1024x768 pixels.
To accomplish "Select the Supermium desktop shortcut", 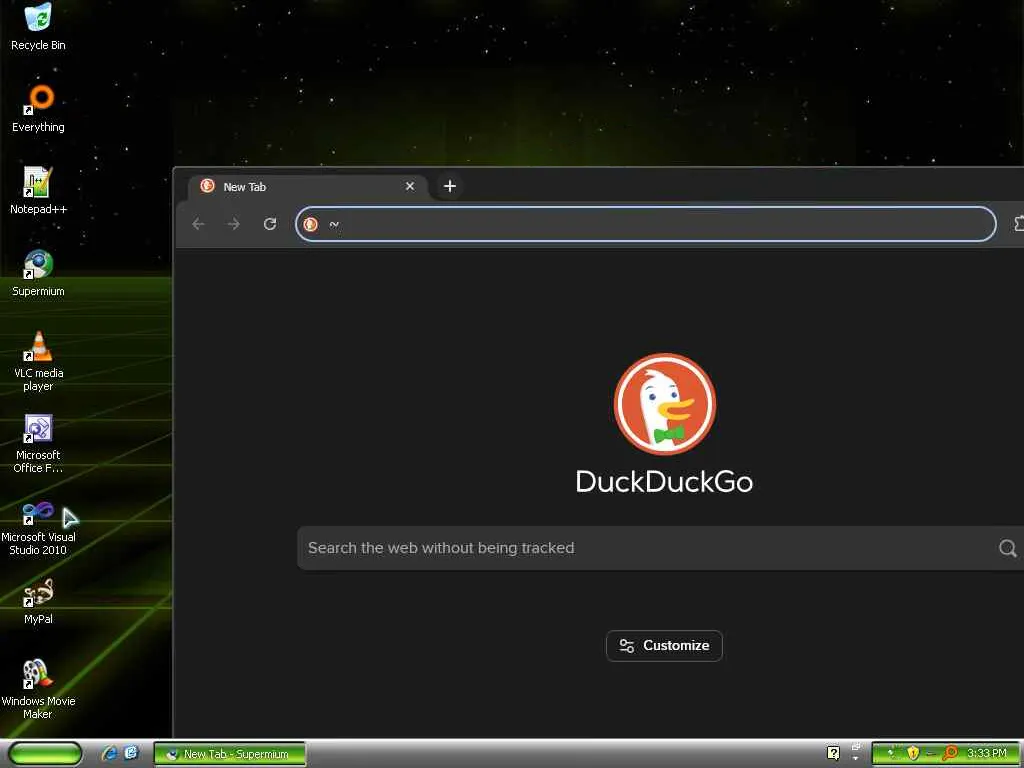I will click(38, 273).
